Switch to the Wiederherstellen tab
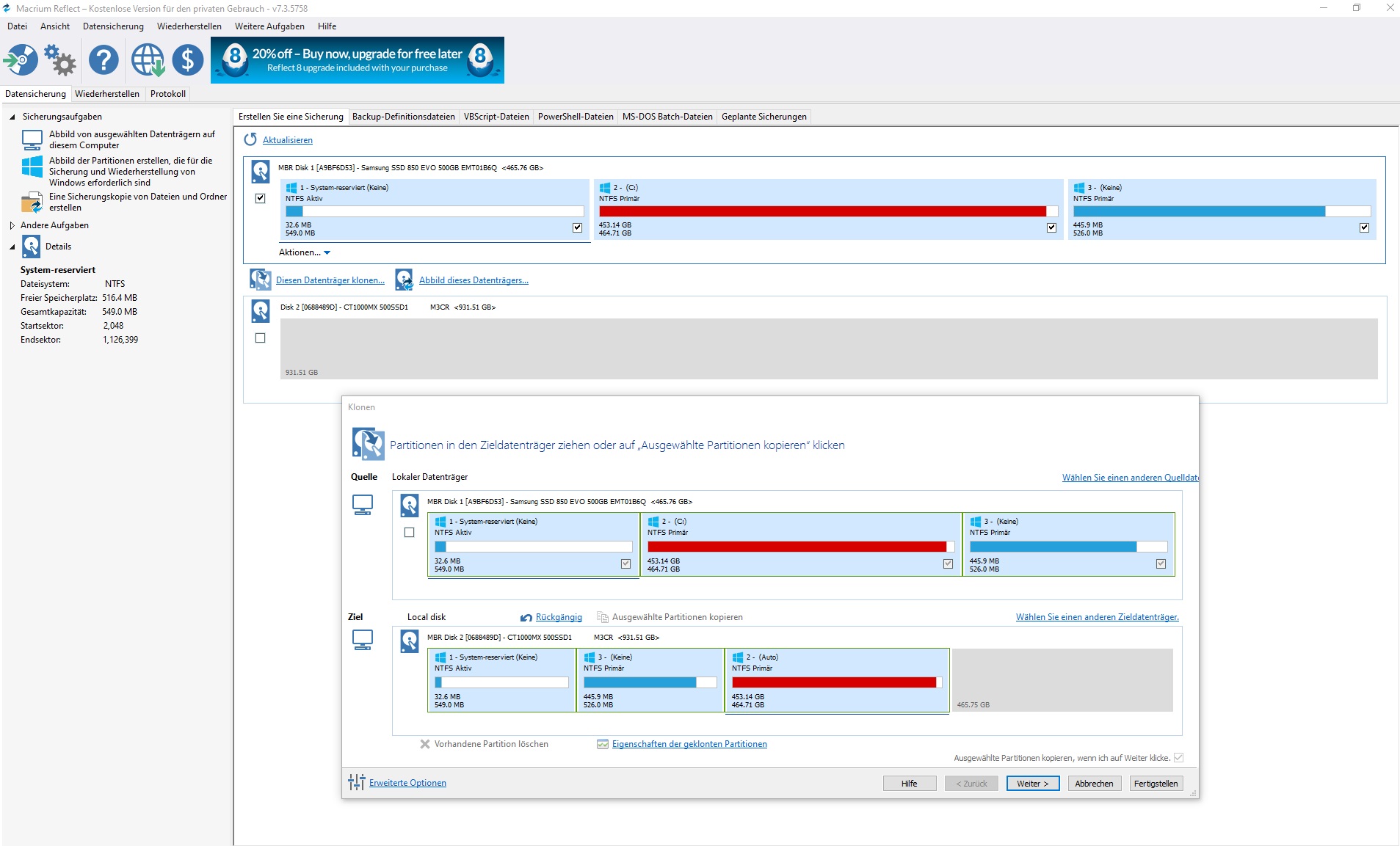 tap(107, 94)
